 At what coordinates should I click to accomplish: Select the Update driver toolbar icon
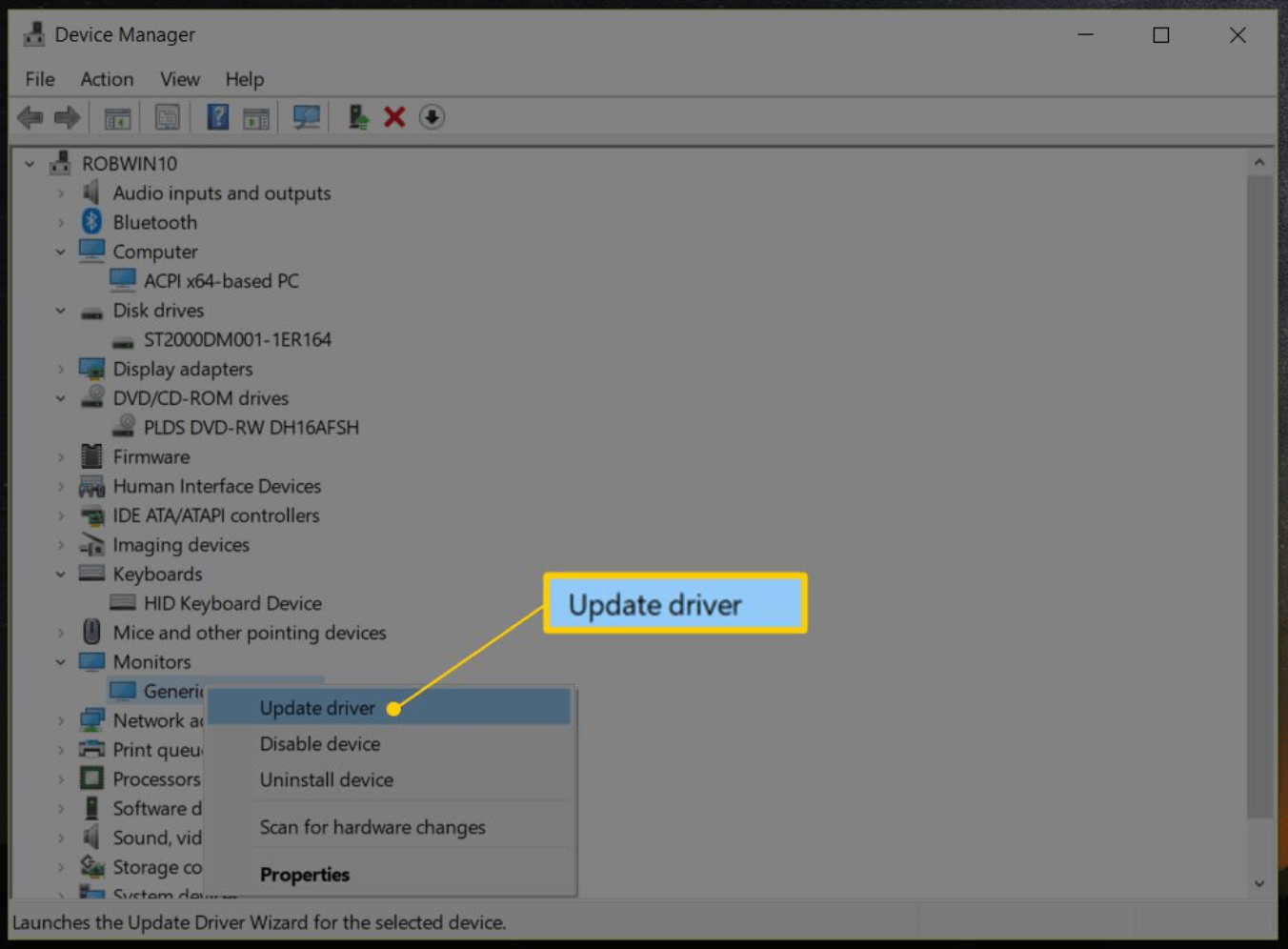(x=356, y=116)
